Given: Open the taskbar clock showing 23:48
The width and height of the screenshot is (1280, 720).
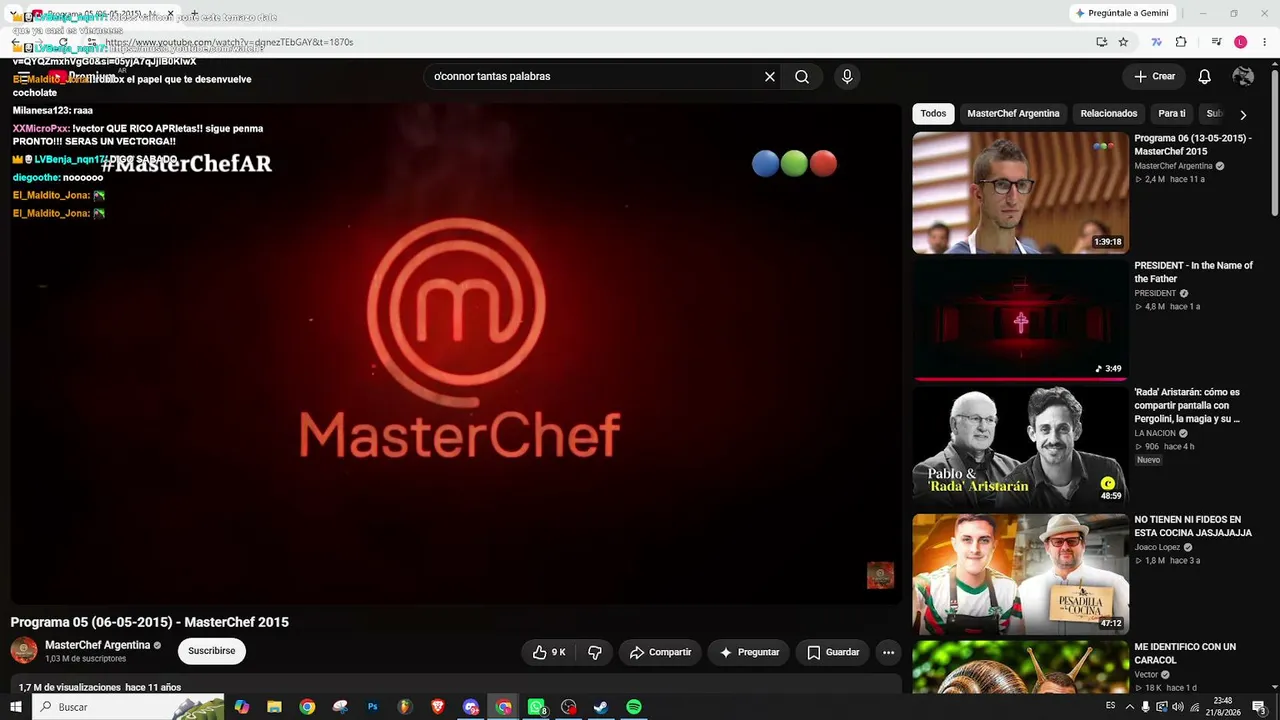Looking at the screenshot, I should pyautogui.click(x=1223, y=707).
